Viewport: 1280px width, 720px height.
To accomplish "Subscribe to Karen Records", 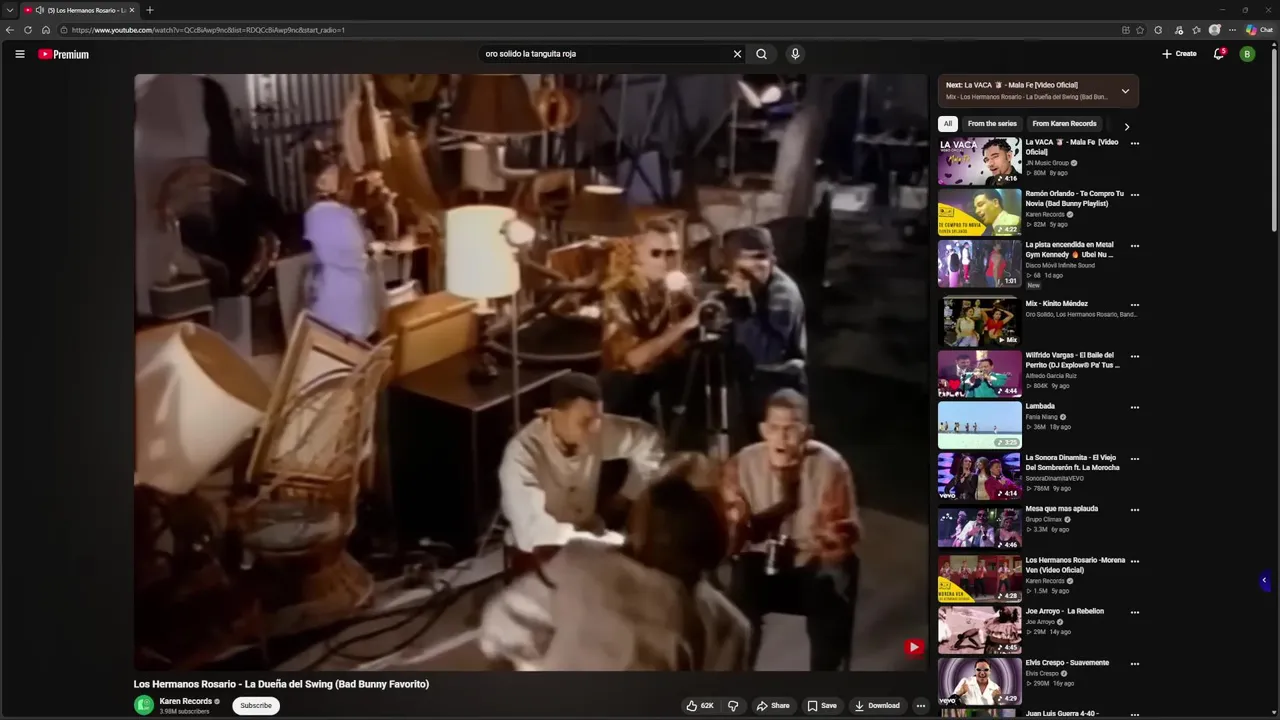I will 256,706.
